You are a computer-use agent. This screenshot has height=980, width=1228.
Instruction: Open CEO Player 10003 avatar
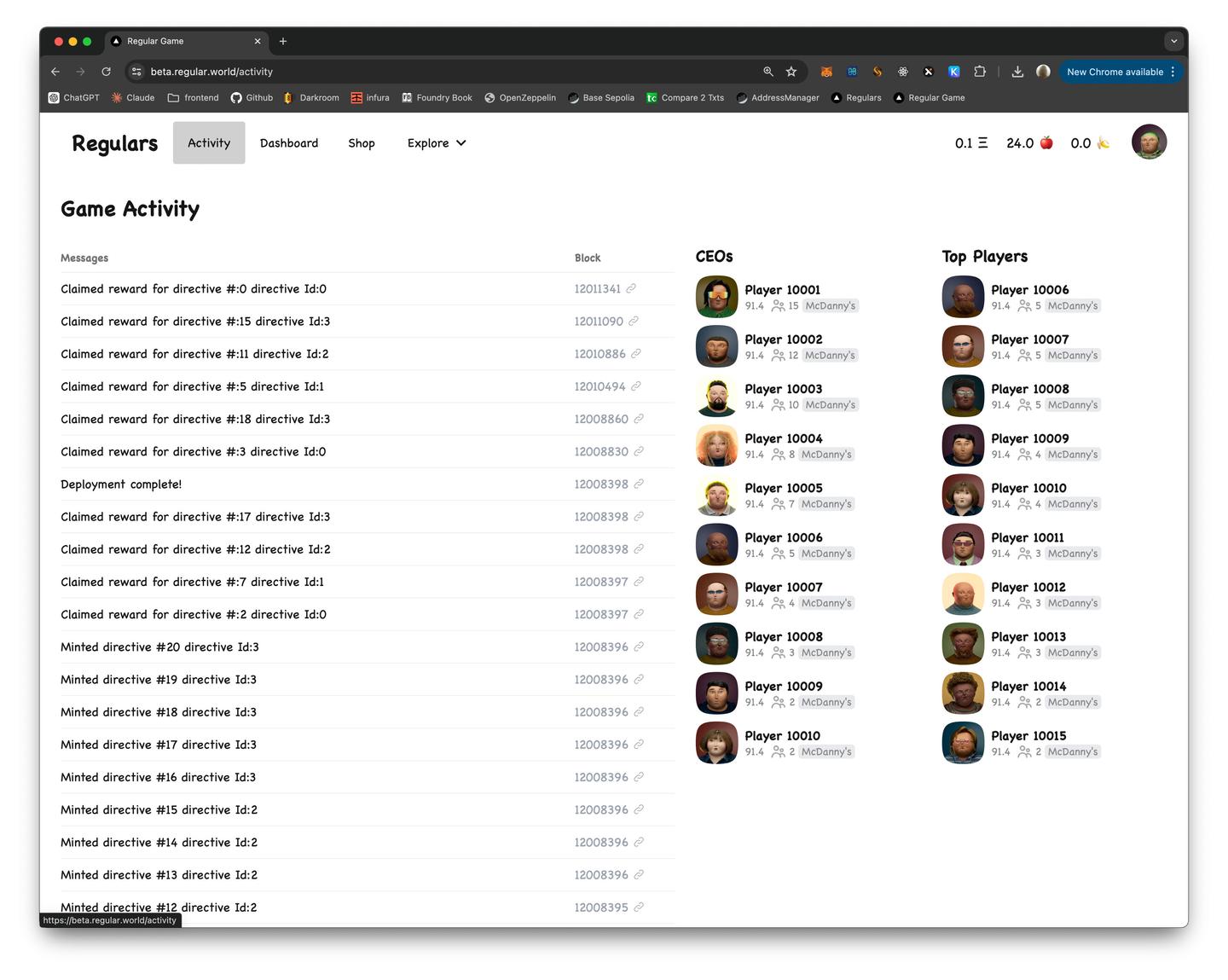point(716,396)
